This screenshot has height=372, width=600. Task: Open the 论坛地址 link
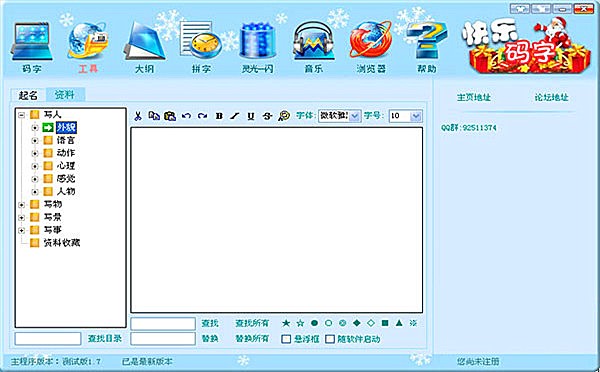click(x=551, y=97)
